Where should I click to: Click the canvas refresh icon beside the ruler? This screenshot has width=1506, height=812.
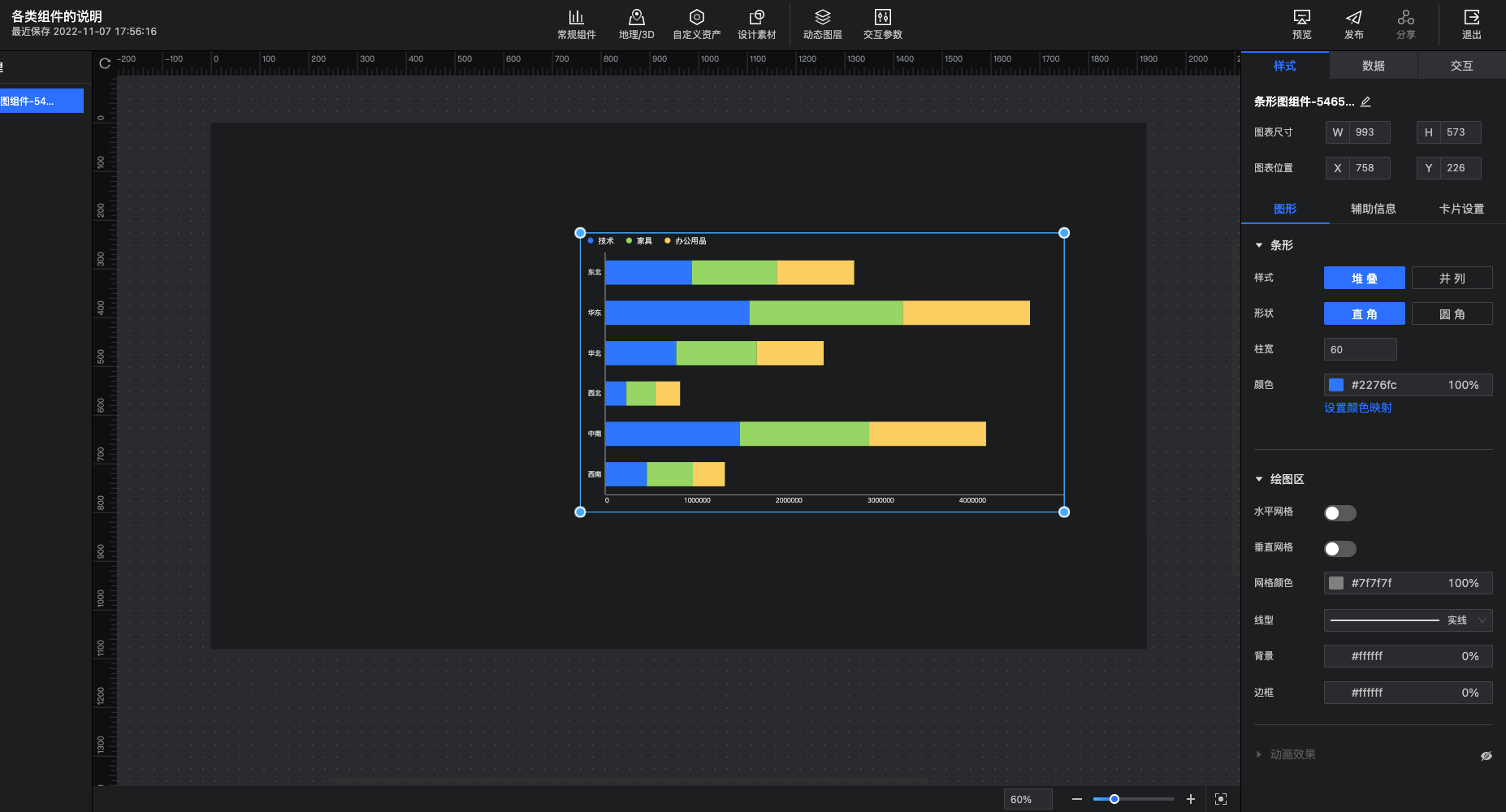click(105, 63)
